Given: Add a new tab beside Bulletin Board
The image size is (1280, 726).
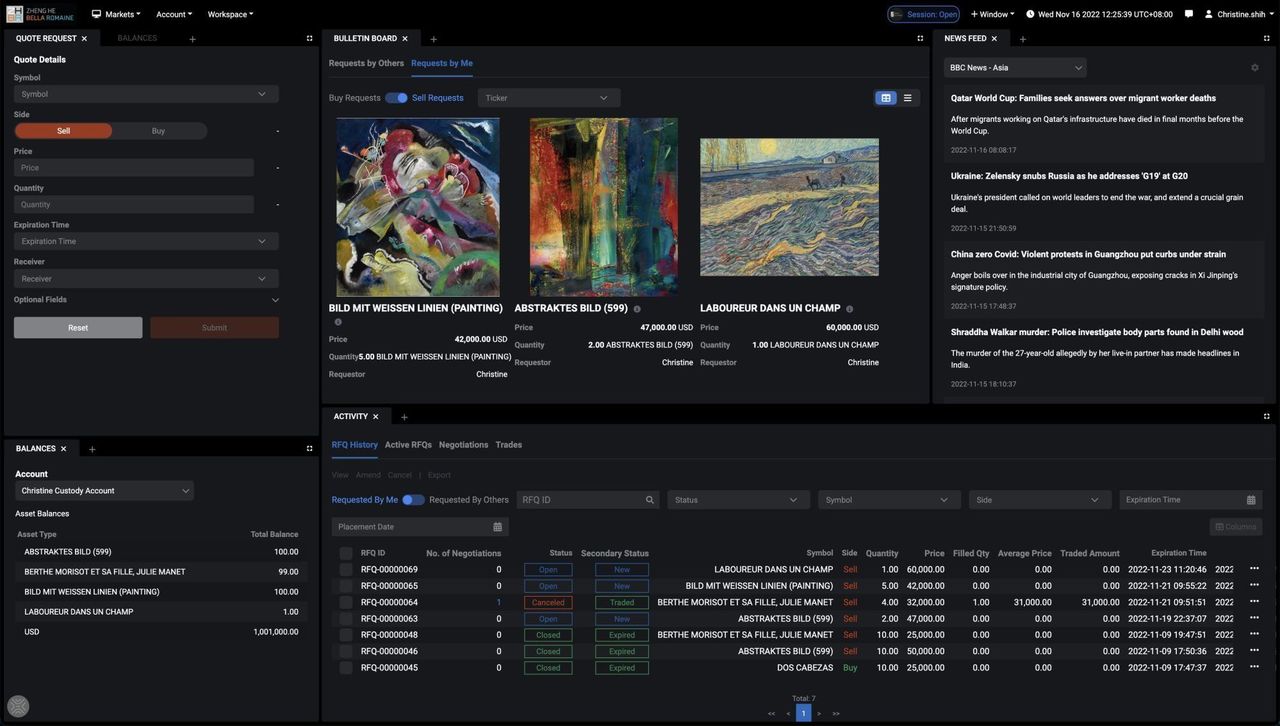Looking at the screenshot, I should click(433, 39).
